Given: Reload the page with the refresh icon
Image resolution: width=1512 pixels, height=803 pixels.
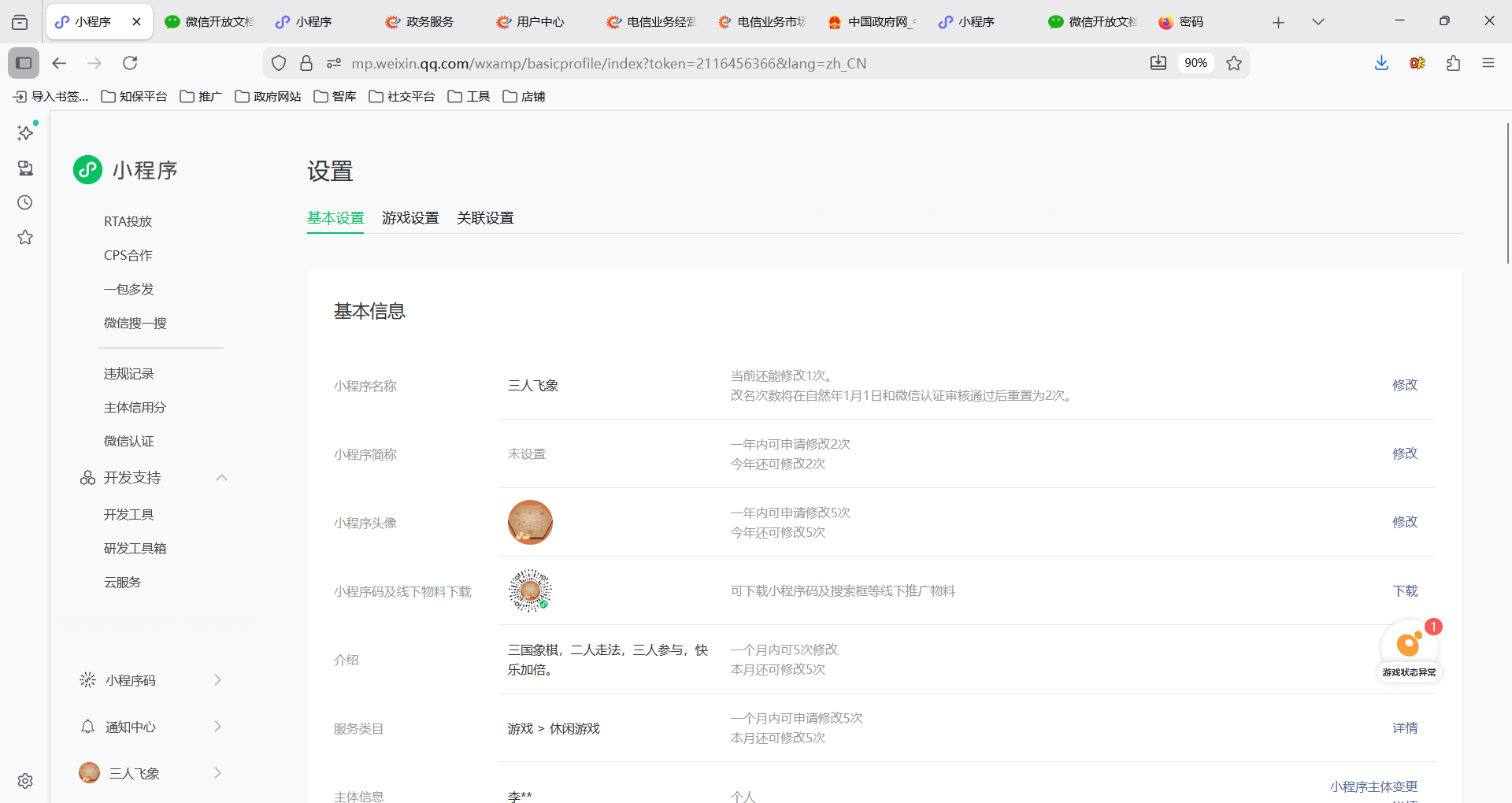Looking at the screenshot, I should tap(130, 63).
